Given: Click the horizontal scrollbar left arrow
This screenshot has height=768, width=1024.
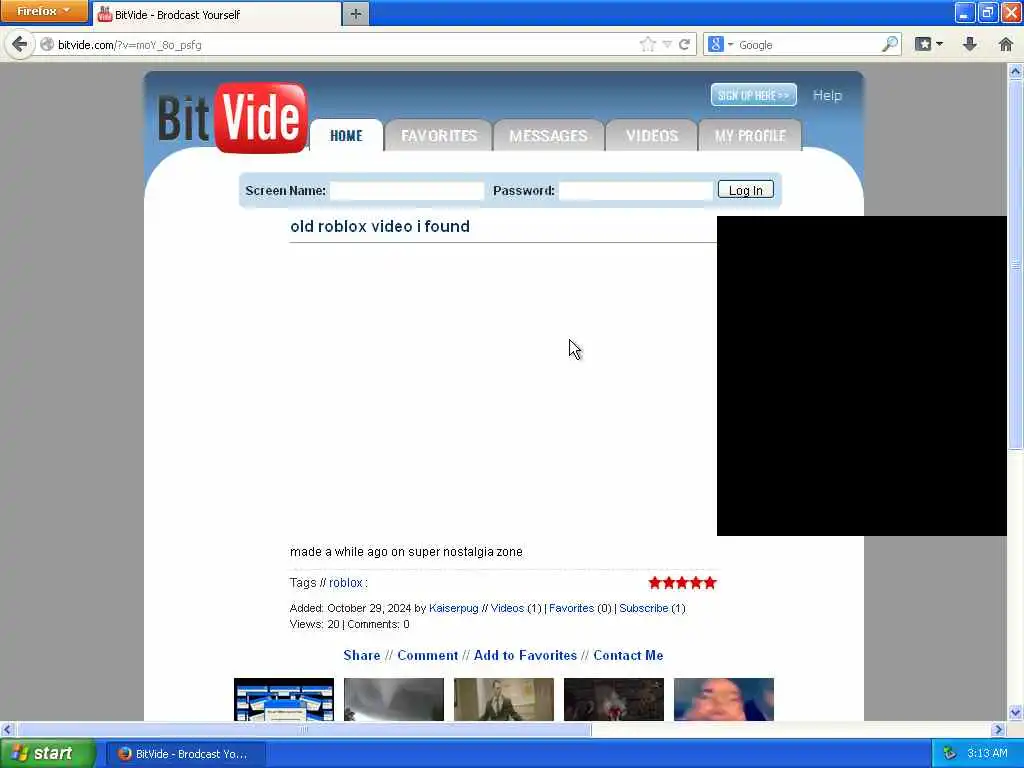Looking at the screenshot, I should coord(7,729).
